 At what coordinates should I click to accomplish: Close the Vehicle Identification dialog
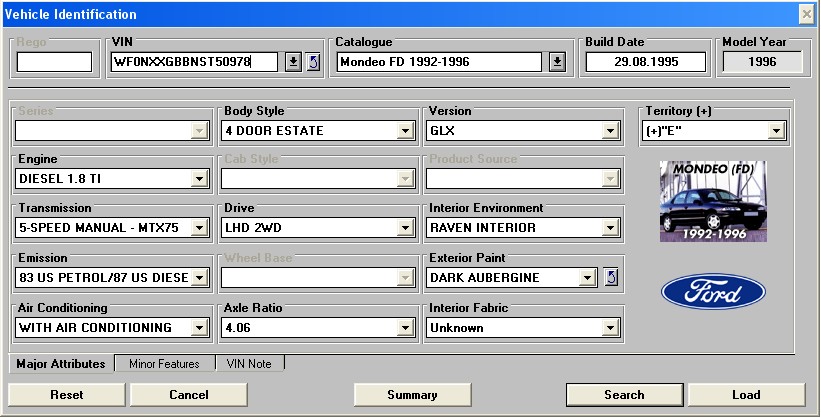click(806, 14)
